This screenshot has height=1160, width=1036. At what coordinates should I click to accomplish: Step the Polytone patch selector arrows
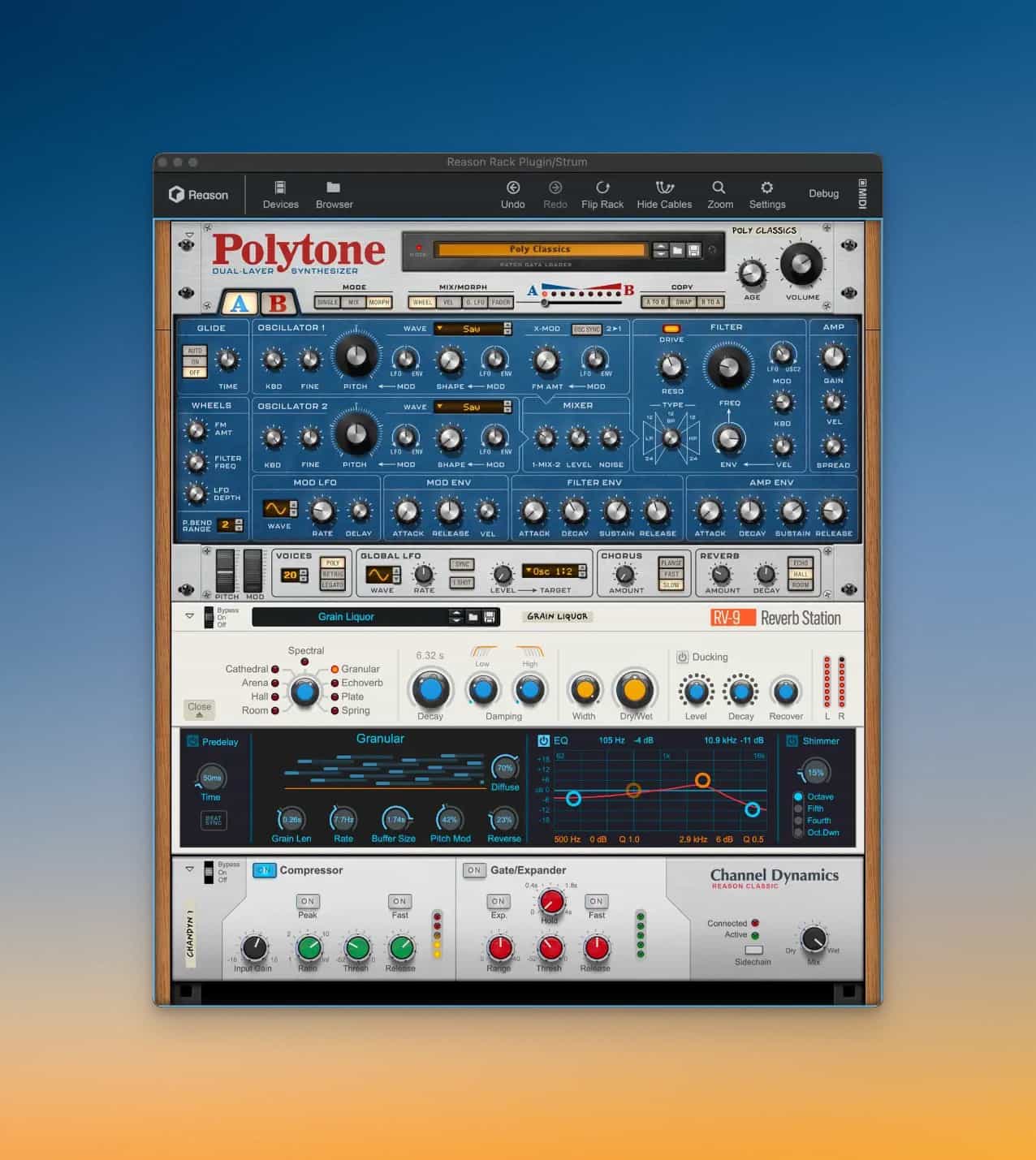click(661, 250)
